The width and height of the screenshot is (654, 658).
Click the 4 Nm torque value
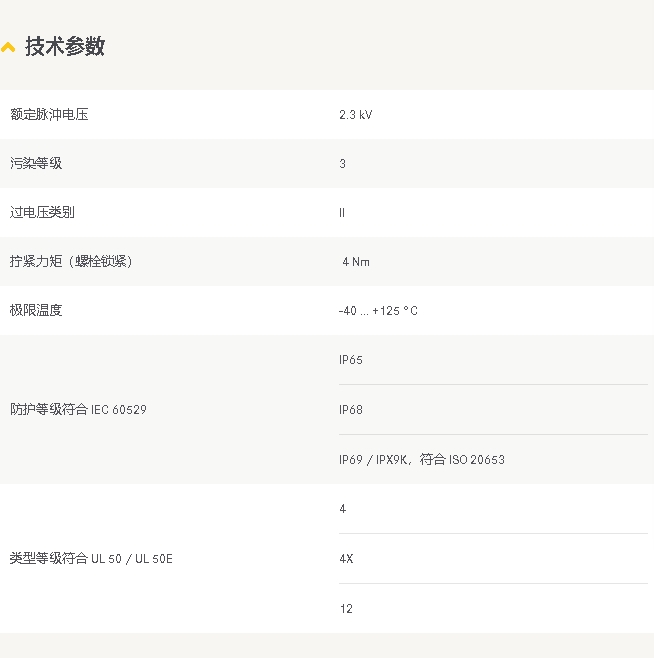tap(356, 262)
